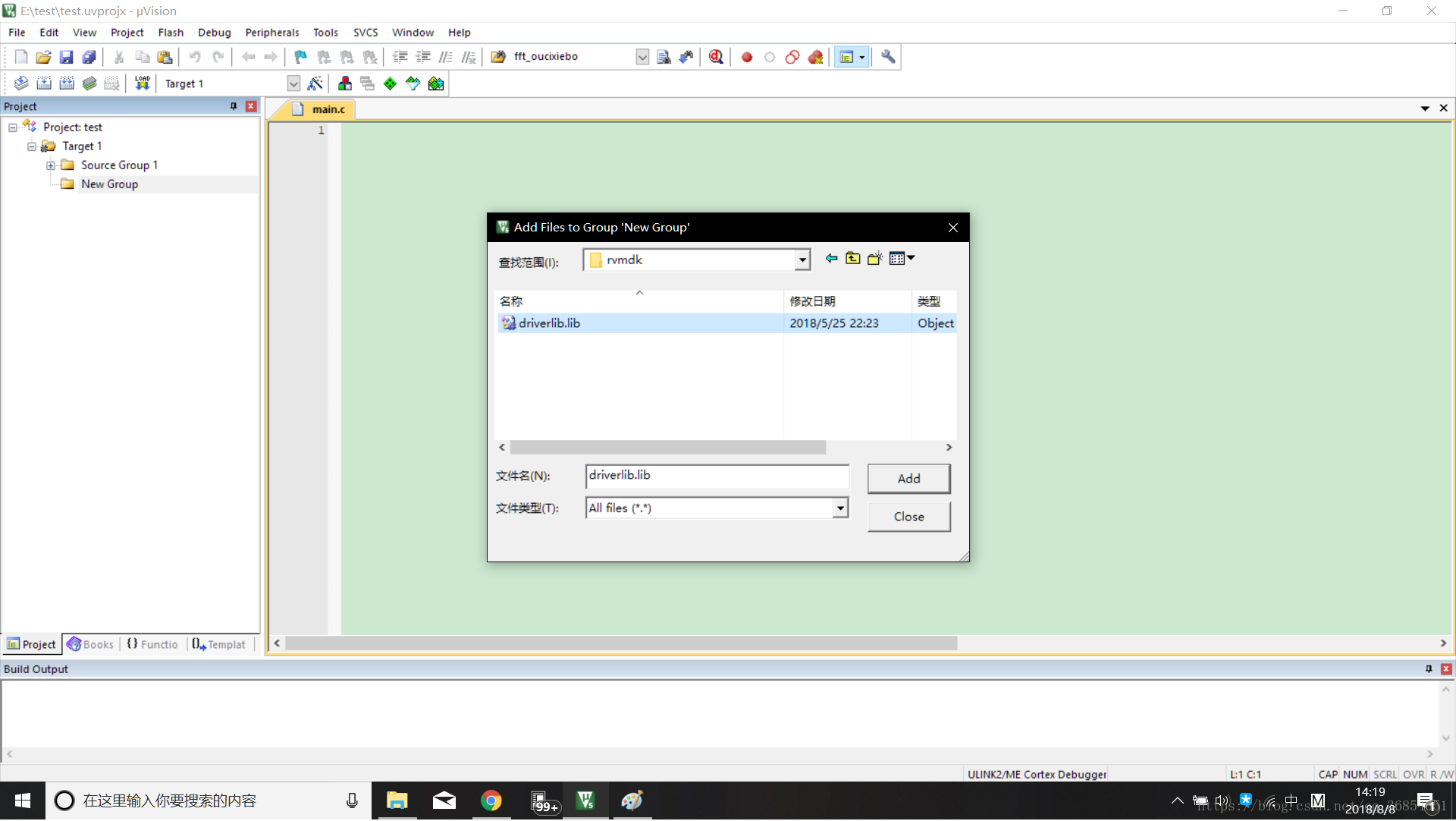Screen dimensions: 1456x821
Task: Open the Project menu
Action: 127,33
